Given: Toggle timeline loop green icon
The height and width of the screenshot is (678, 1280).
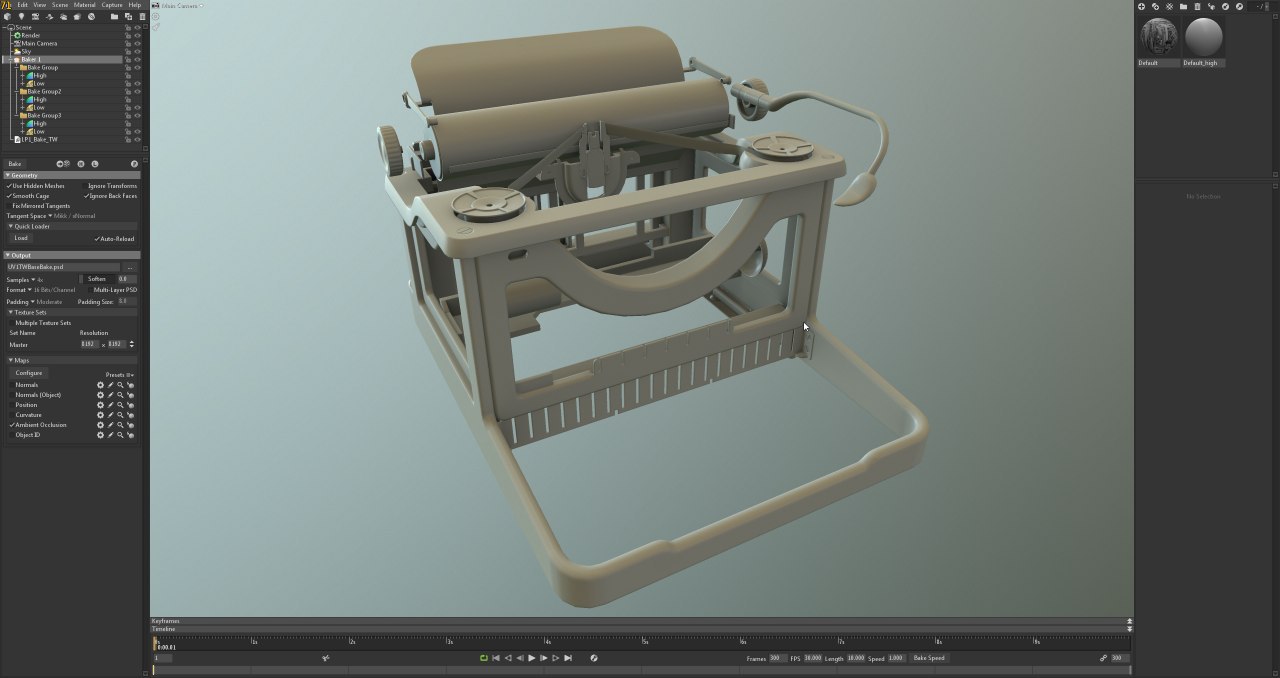Looking at the screenshot, I should coord(484,658).
